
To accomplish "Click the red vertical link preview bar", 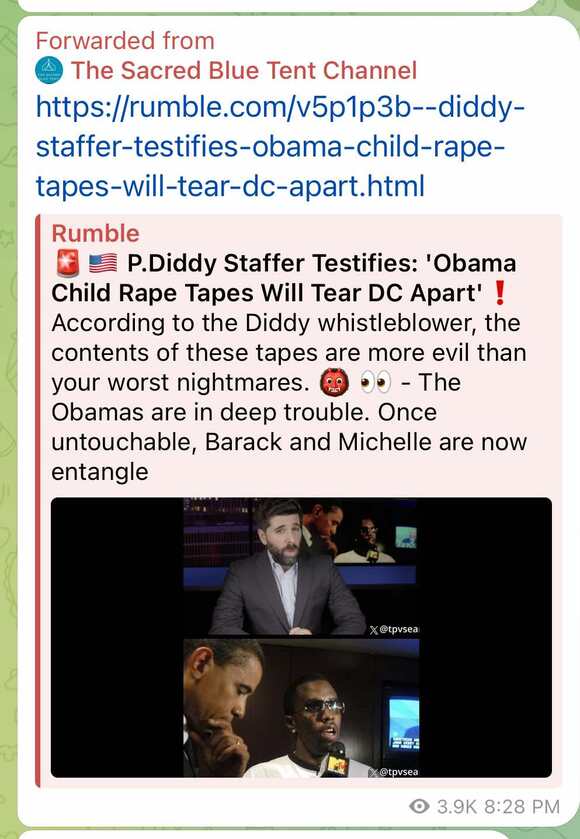I will pyautogui.click(x=37, y=501).
